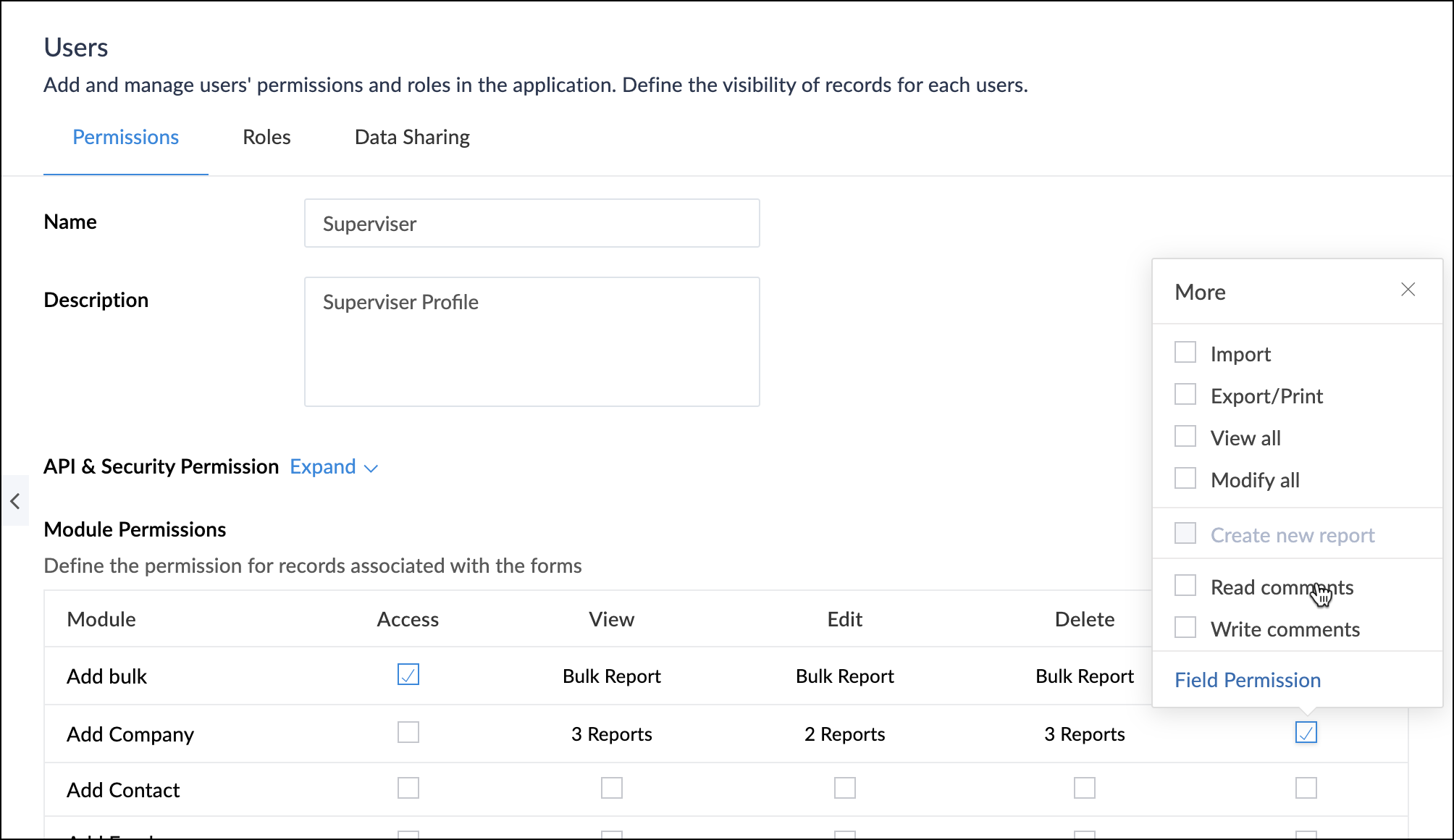
Task: Enable the Import permission
Action: (1185, 352)
